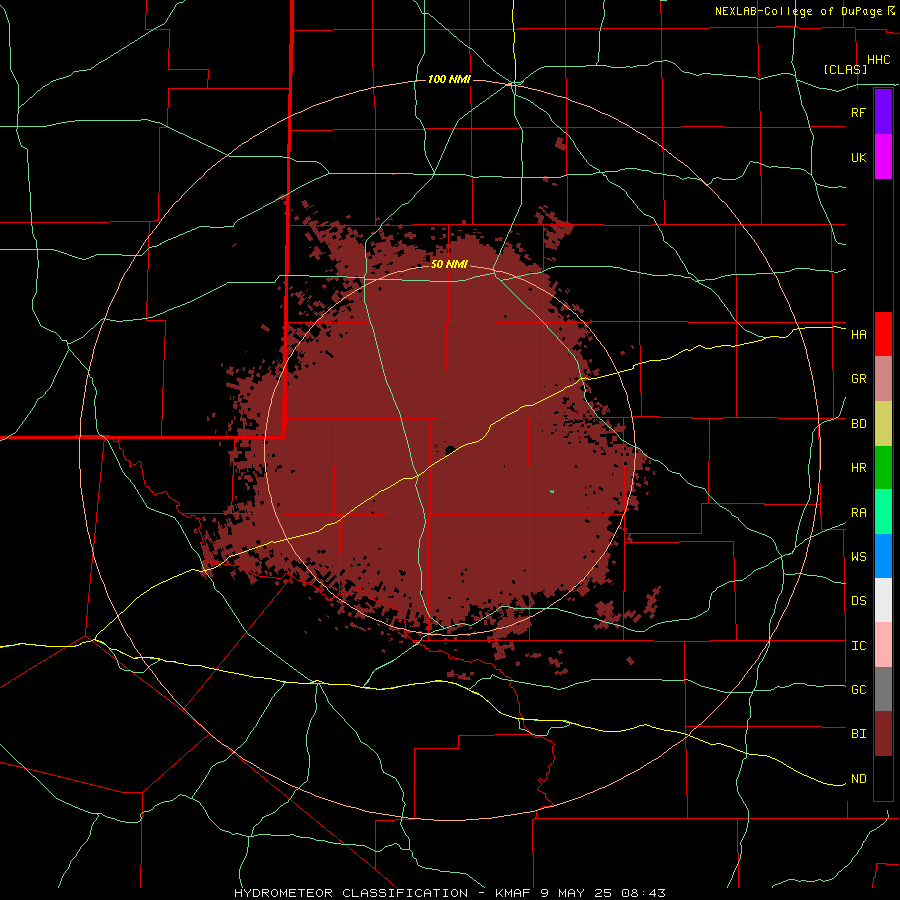
Task: Select the BD yellow legend swatch
Action: [x=883, y=424]
